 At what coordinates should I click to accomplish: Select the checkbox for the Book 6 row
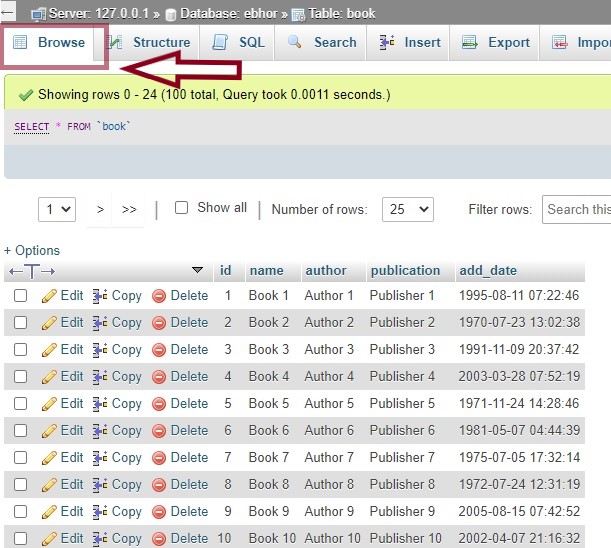[20, 430]
